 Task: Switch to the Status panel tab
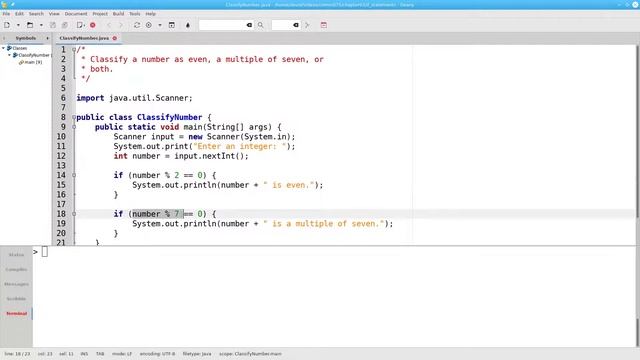[16, 255]
